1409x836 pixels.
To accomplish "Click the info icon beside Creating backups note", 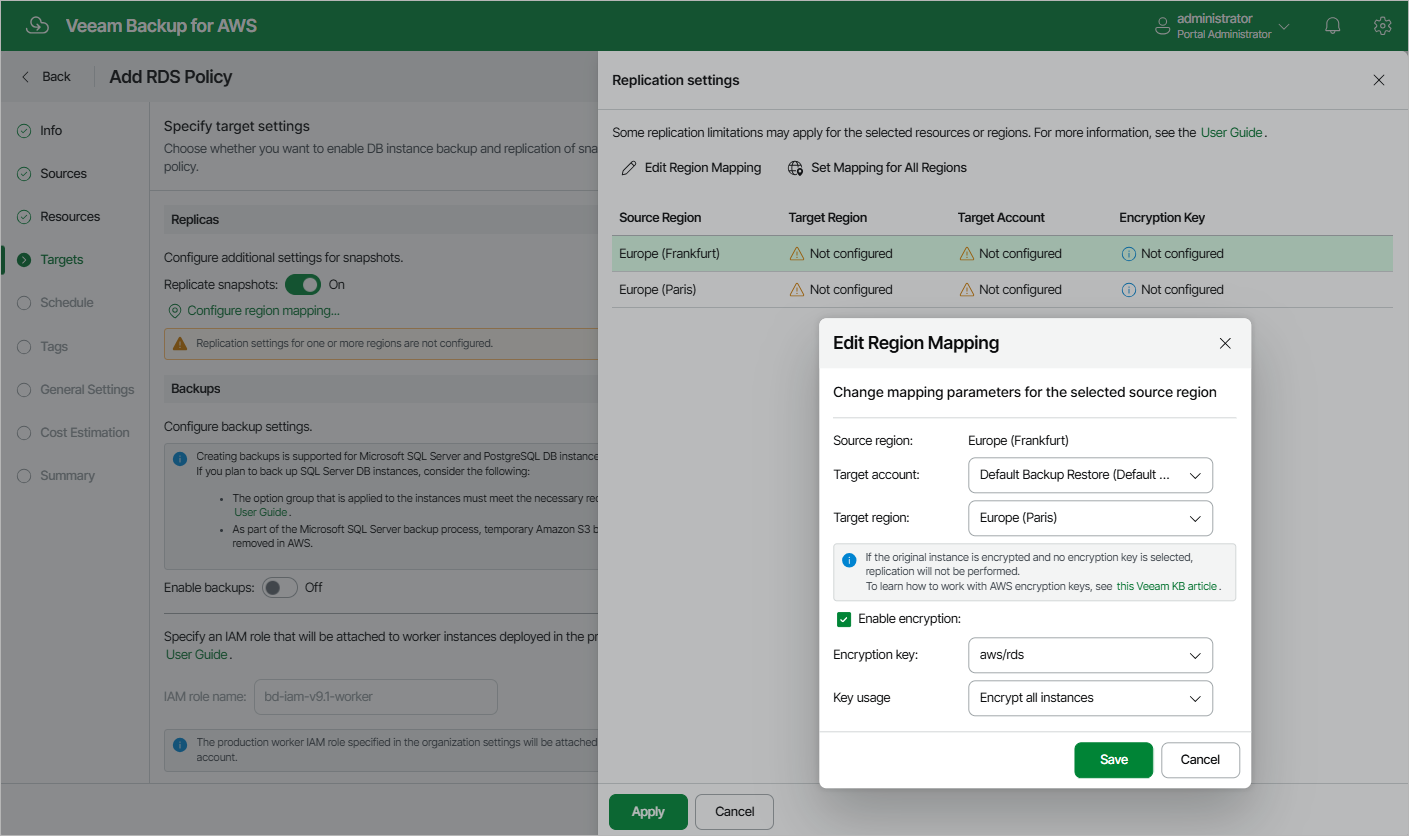I will [180, 459].
